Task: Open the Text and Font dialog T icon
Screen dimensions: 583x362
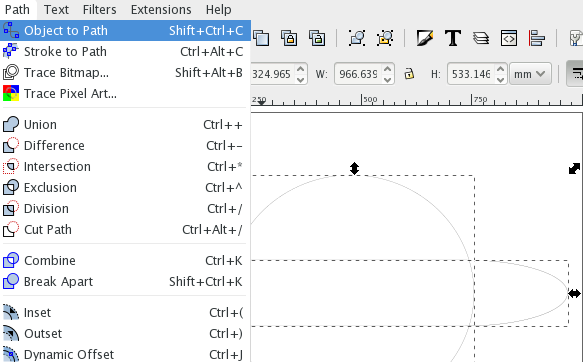Action: [453, 38]
